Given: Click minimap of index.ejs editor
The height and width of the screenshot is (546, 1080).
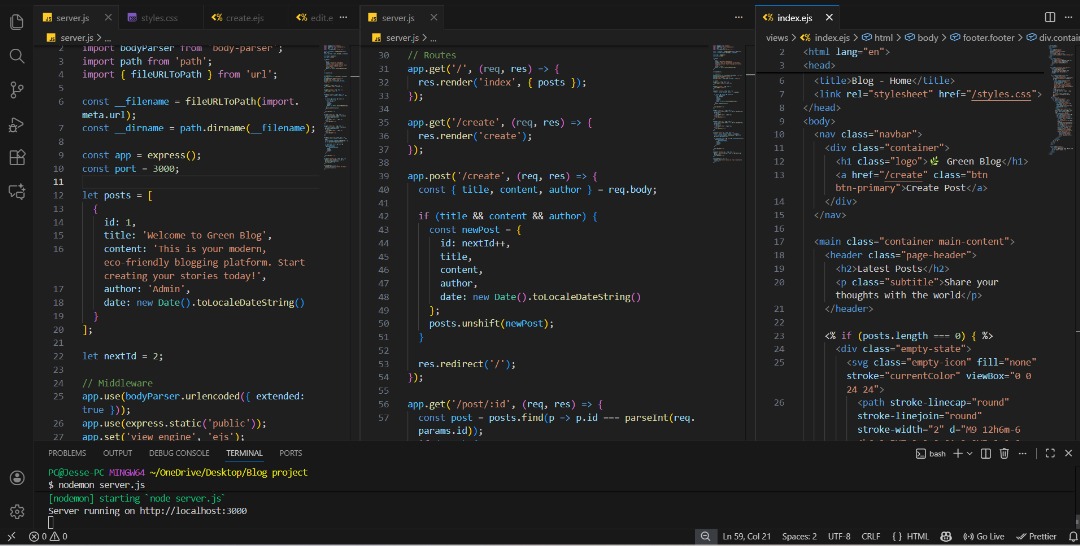Looking at the screenshot, I should pos(1060,98).
